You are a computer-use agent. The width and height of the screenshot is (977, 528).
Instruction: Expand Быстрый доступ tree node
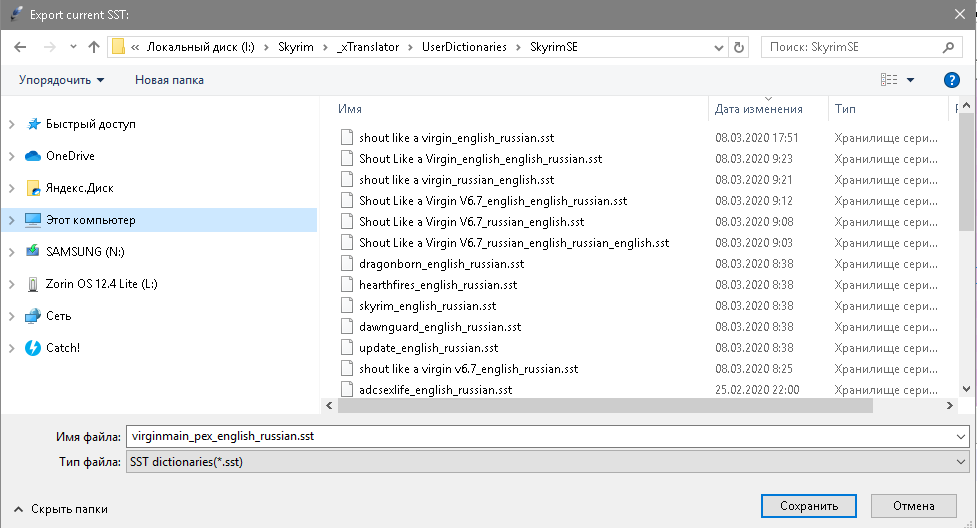(11, 124)
